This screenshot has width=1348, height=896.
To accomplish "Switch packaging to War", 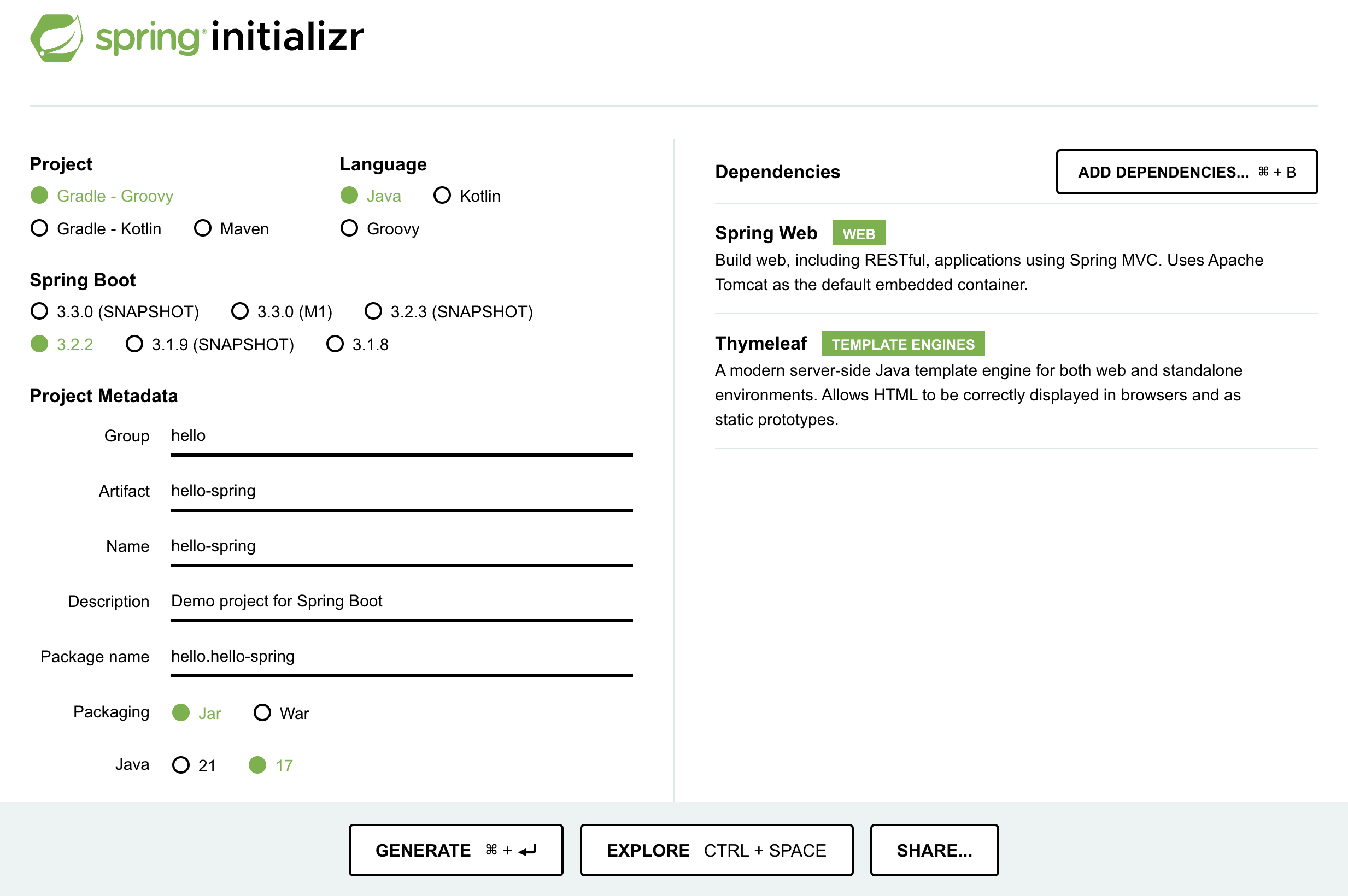I will (x=262, y=713).
